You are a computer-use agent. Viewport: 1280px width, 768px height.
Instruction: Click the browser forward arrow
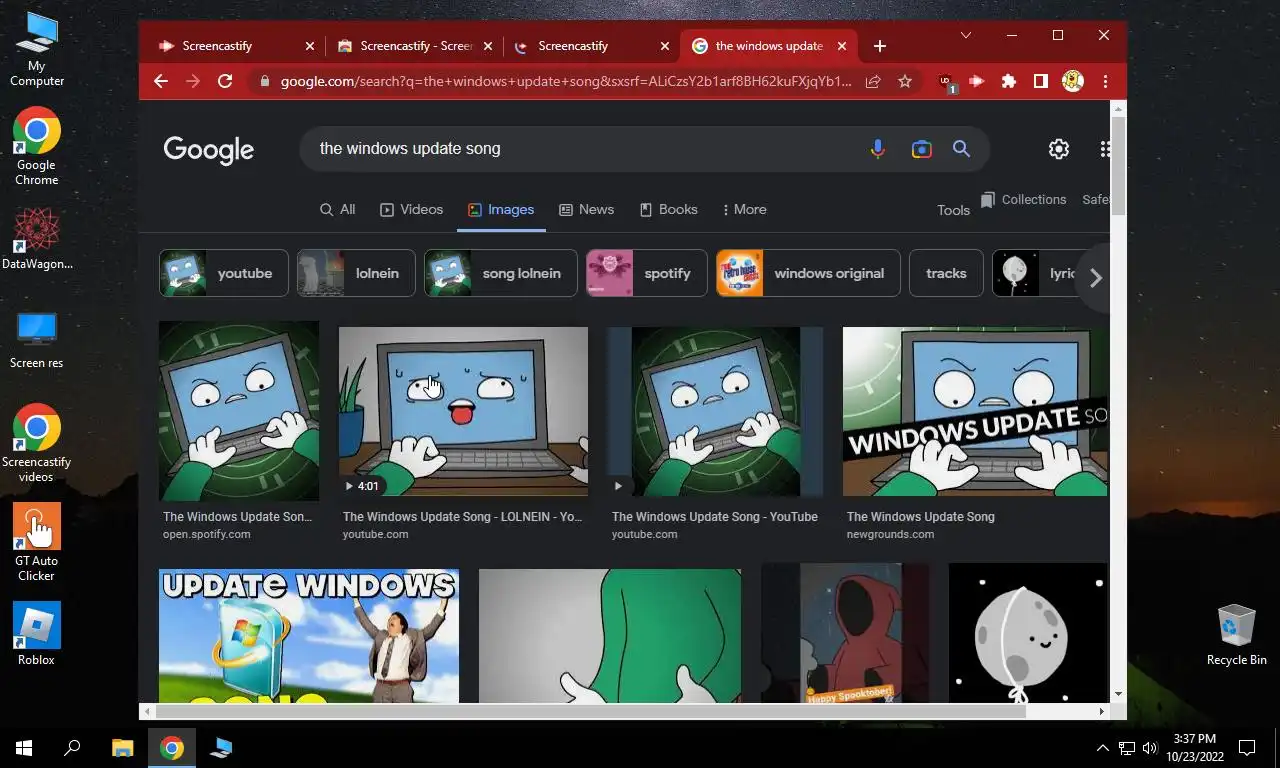[193, 81]
